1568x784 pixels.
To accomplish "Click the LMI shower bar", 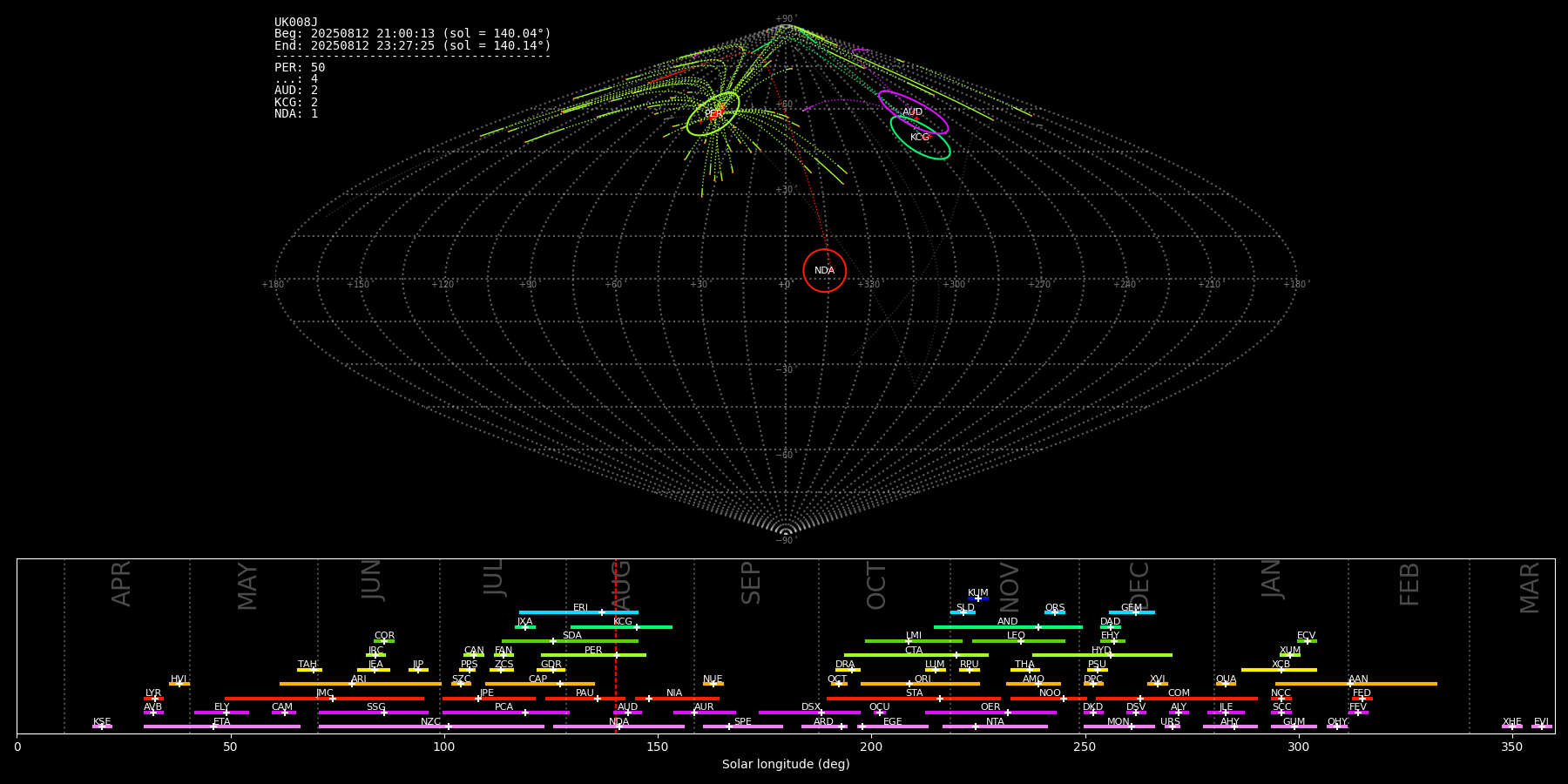I will click(914, 641).
